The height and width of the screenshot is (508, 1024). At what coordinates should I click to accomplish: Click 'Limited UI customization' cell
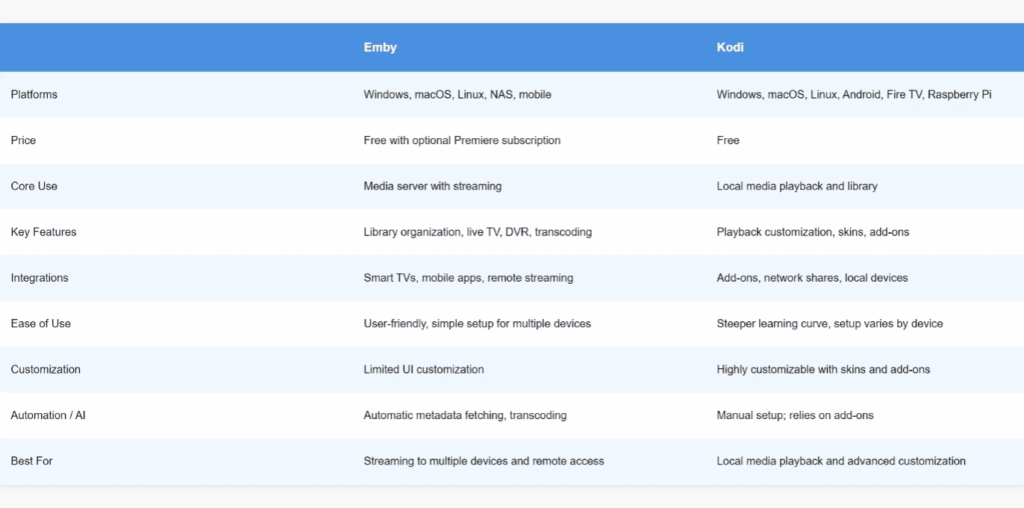click(423, 369)
